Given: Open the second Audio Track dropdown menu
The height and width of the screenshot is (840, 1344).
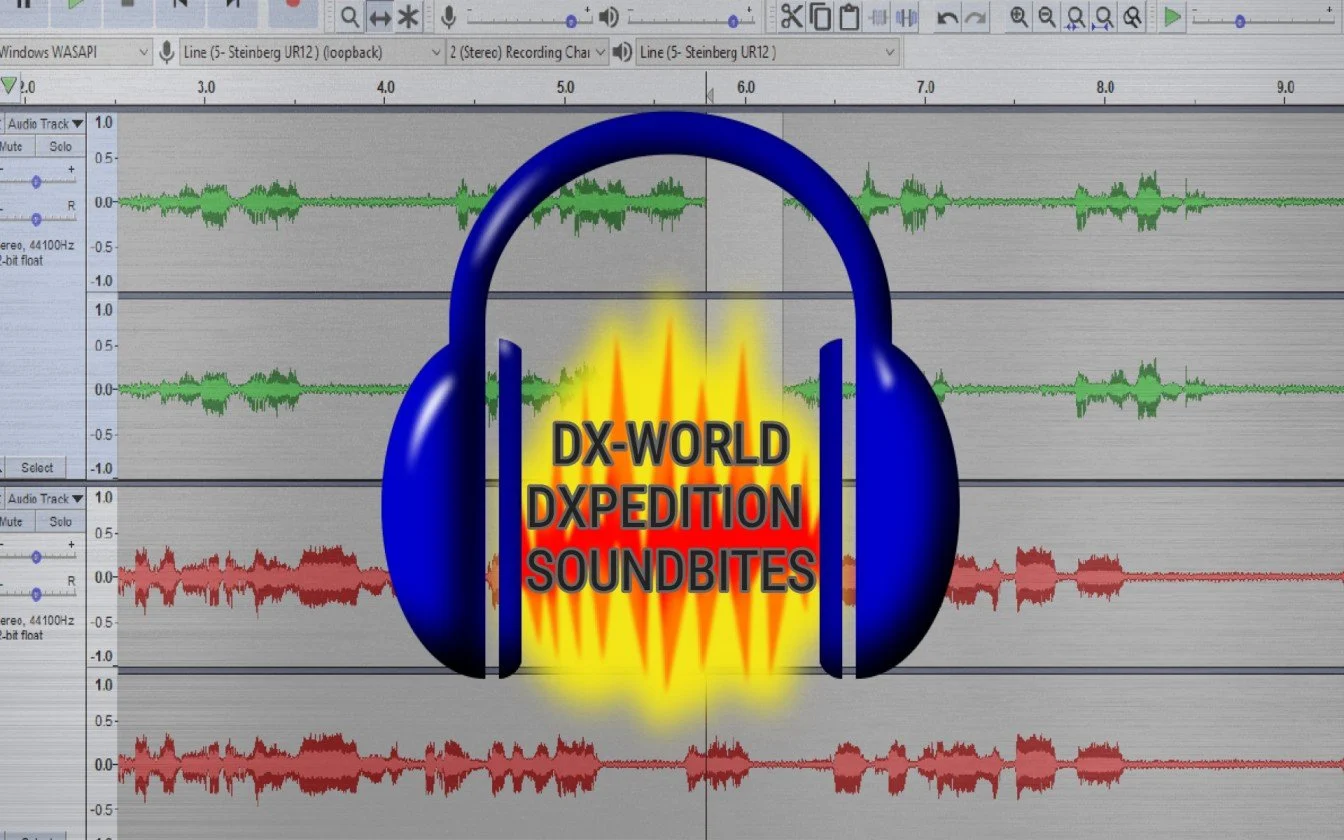Looking at the screenshot, I should (44, 499).
